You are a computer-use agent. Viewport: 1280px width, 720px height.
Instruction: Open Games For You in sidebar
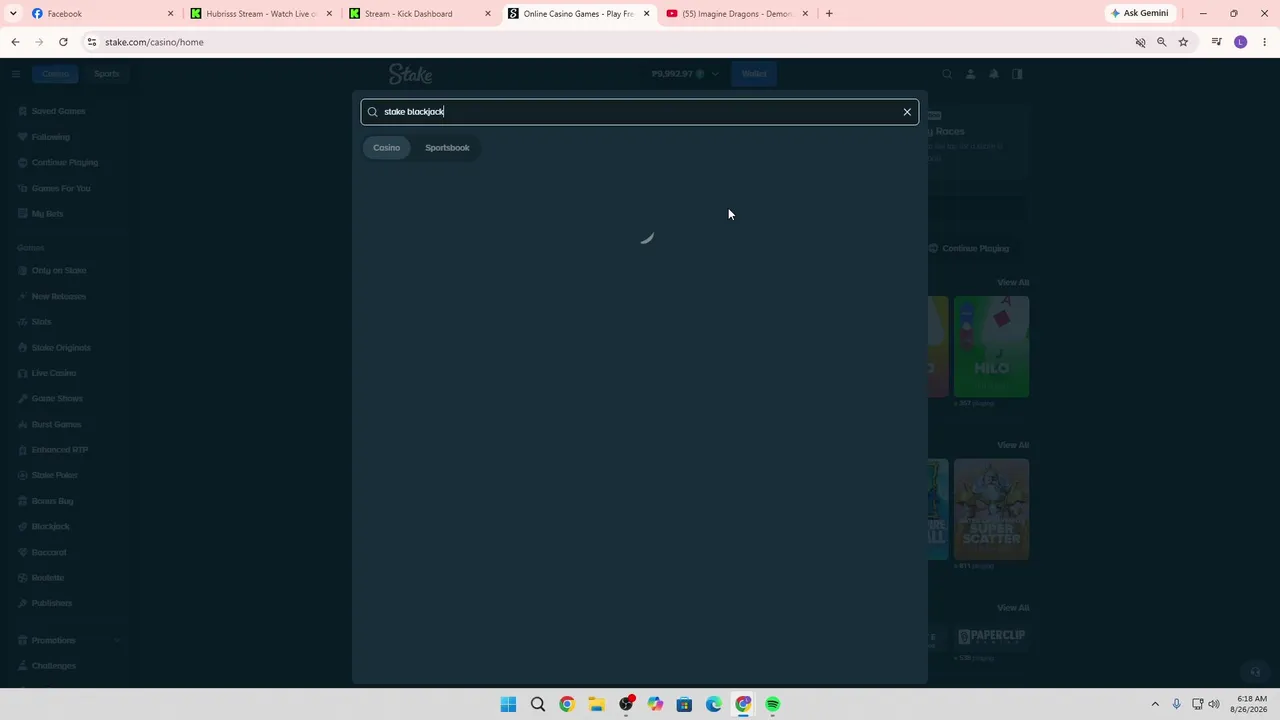60,188
